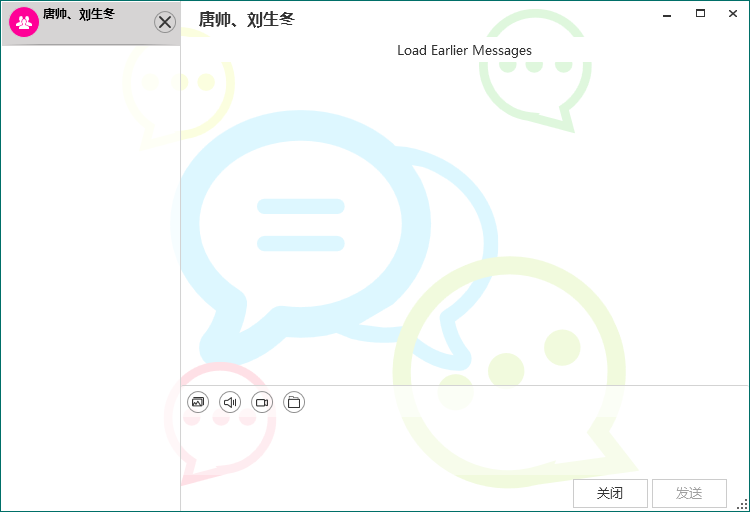Select the 唐帅、刘生冬 chat in sidebar
Viewport: 750px width, 512px height.
90,22
